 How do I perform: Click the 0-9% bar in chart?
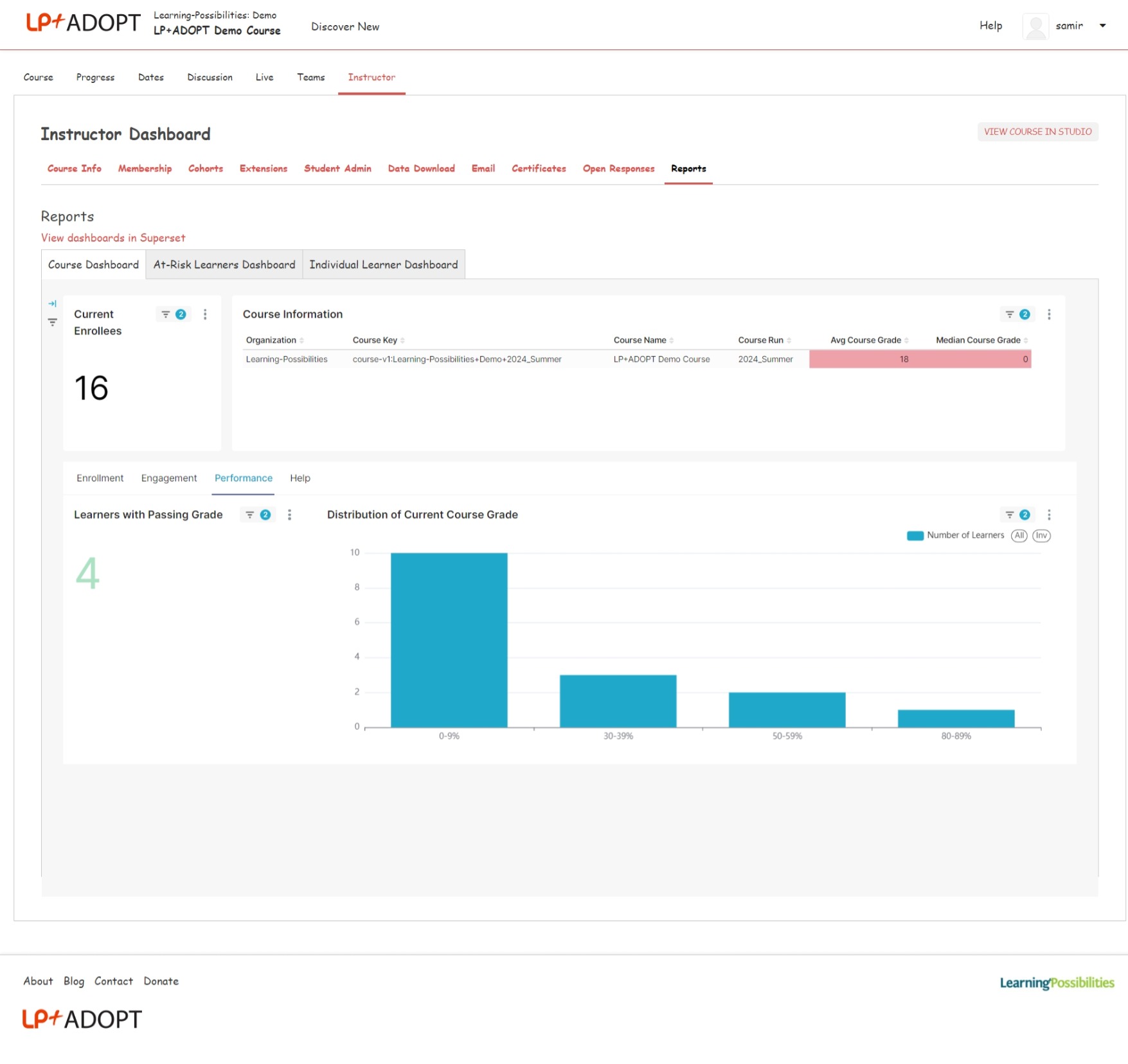click(x=449, y=641)
